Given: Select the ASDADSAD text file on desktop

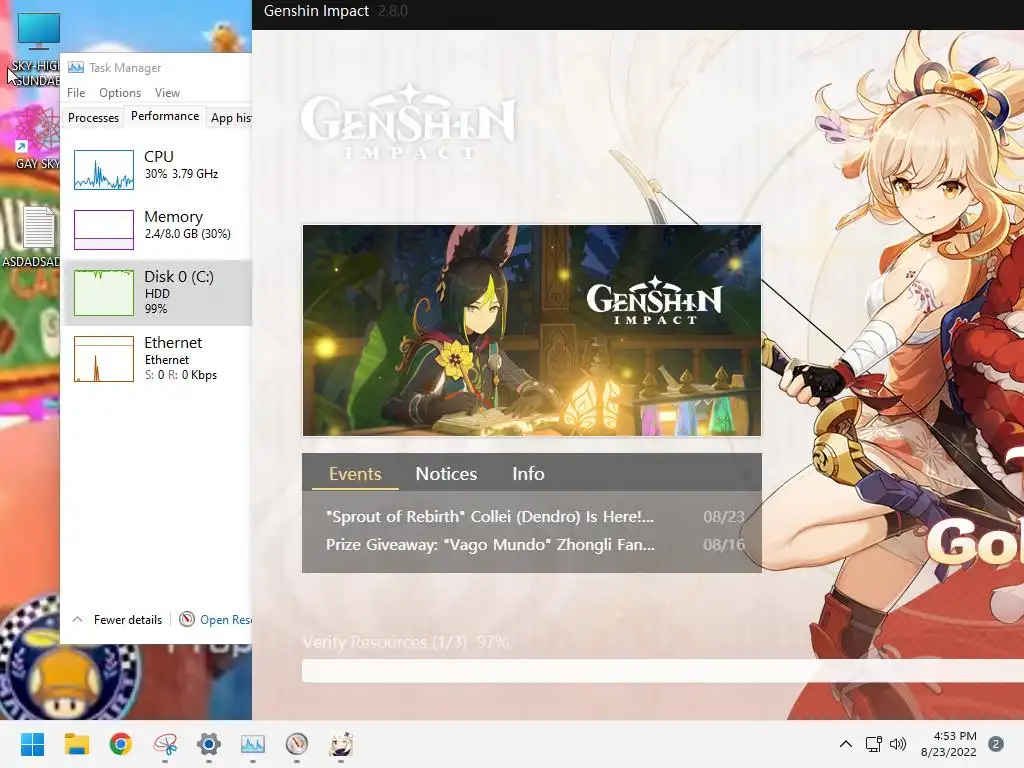Looking at the screenshot, I should pyautogui.click(x=33, y=236).
